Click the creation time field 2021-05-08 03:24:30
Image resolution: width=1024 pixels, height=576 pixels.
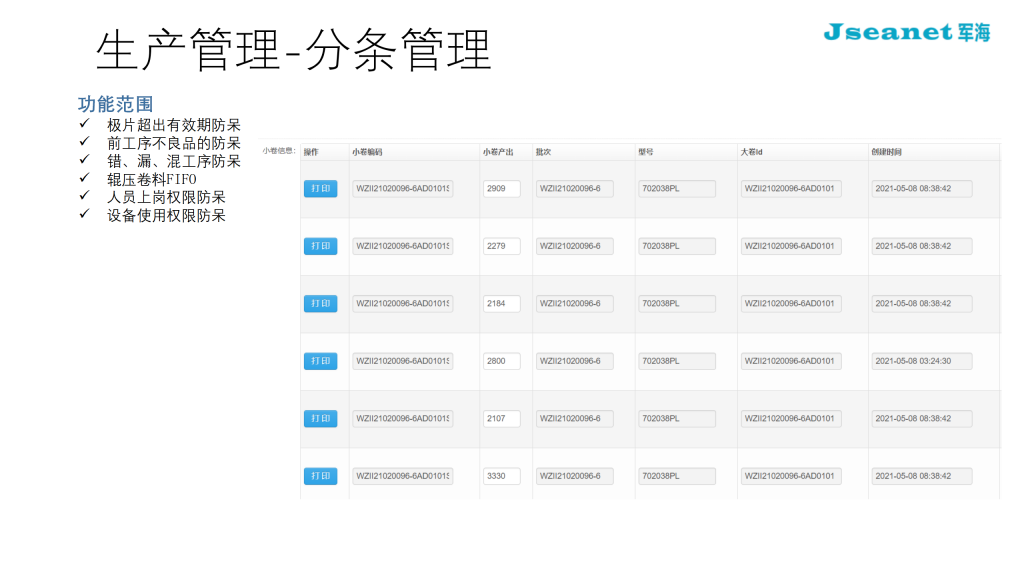click(x=921, y=361)
